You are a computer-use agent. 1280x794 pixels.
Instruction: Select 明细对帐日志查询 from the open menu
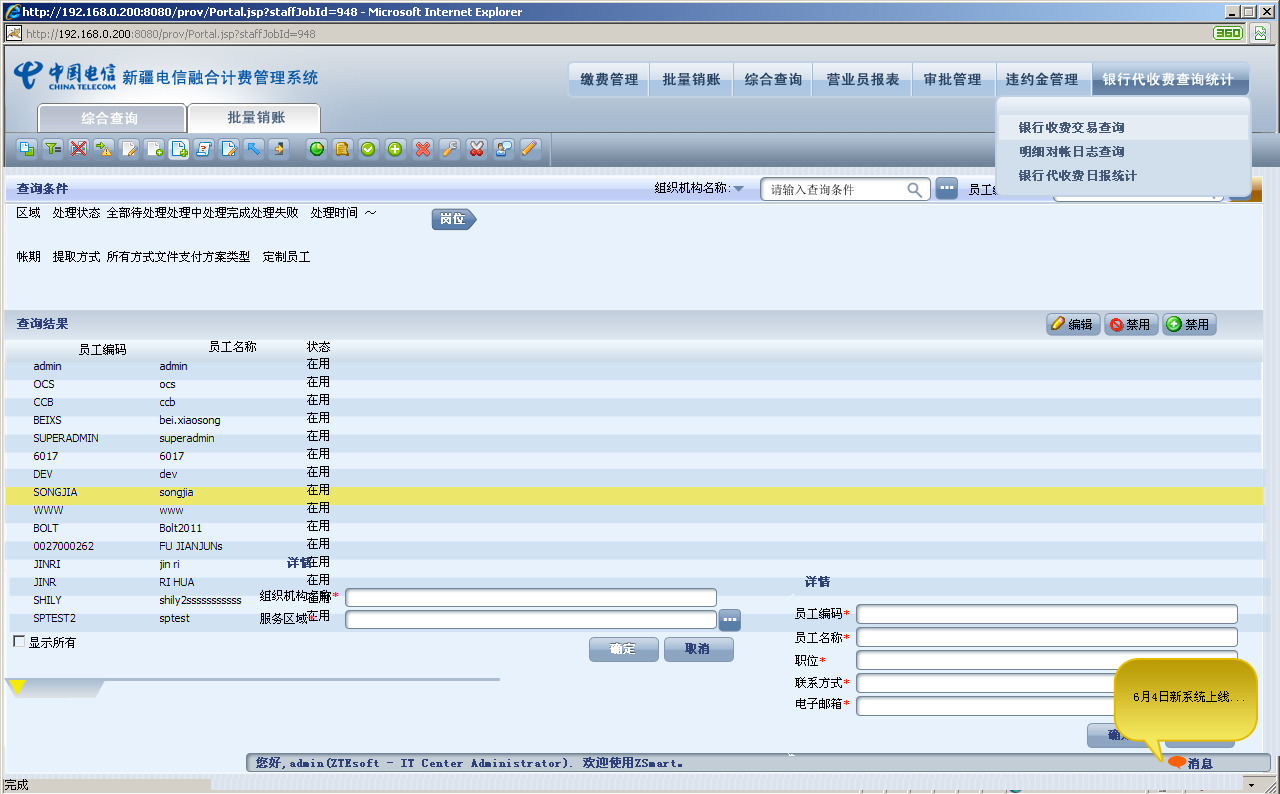(x=1071, y=152)
